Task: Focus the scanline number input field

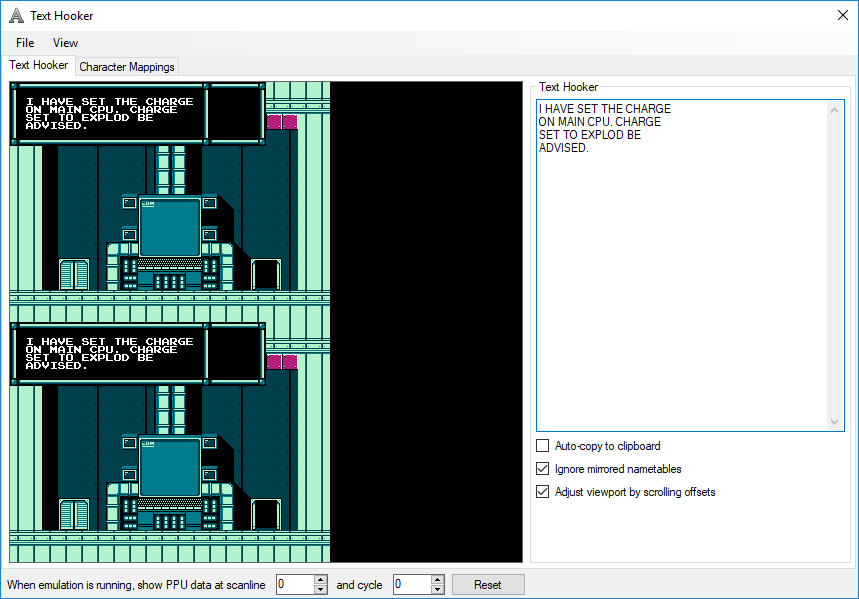Action: [x=295, y=585]
